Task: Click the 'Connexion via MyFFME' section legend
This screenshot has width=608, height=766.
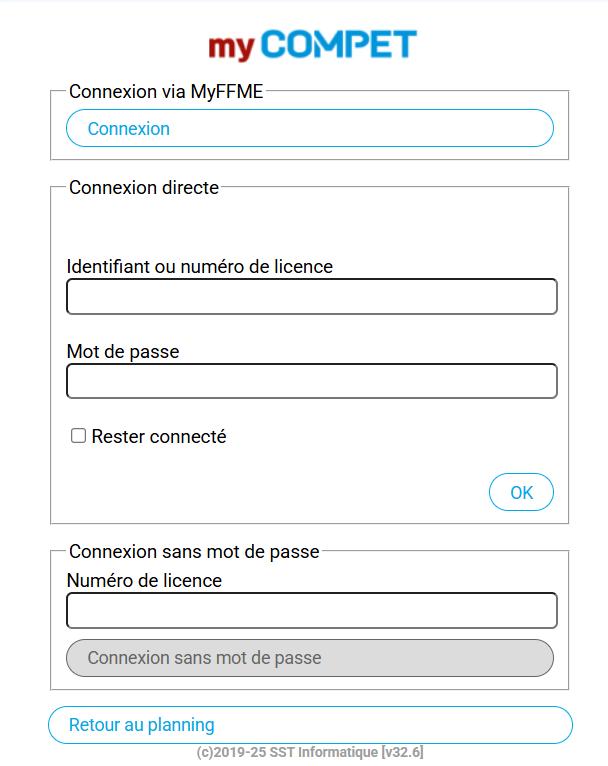Action: 166,92
